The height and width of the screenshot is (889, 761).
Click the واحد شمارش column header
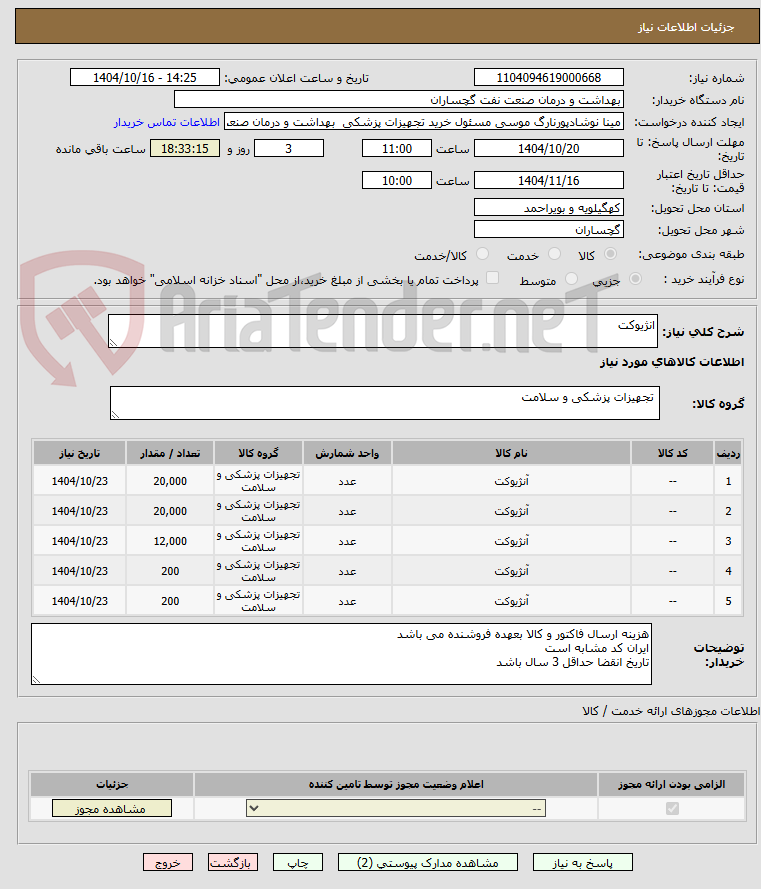point(347,453)
